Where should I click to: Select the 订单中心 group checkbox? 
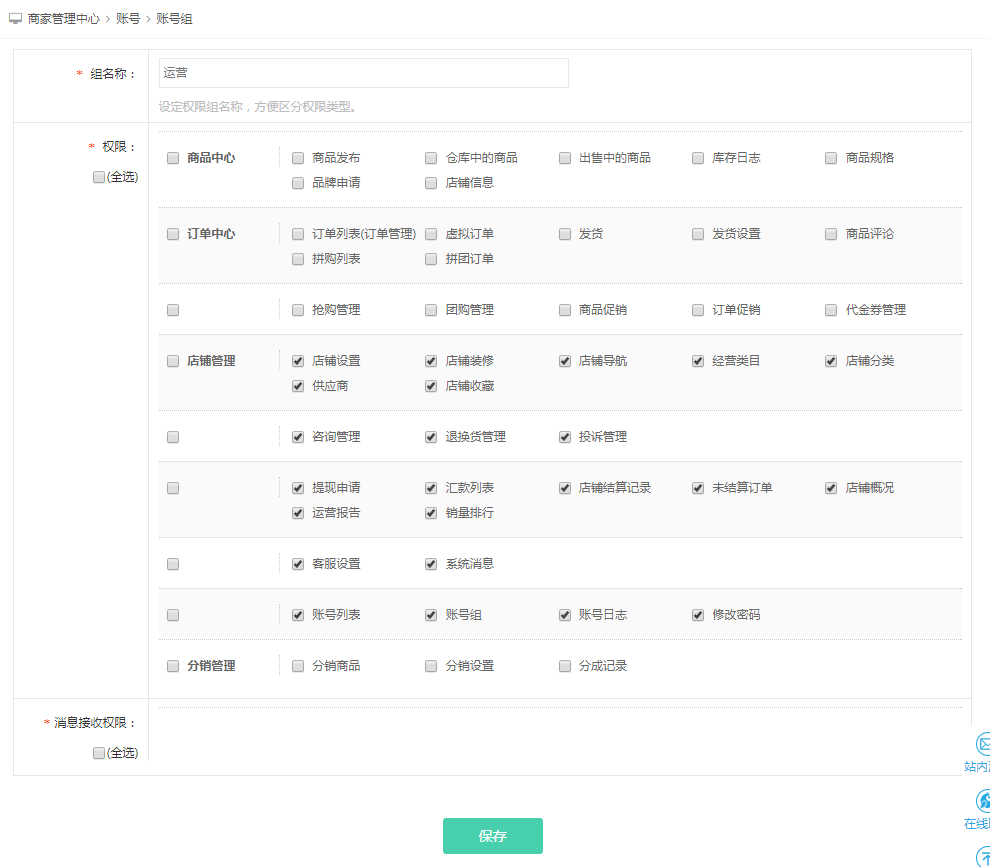click(173, 234)
